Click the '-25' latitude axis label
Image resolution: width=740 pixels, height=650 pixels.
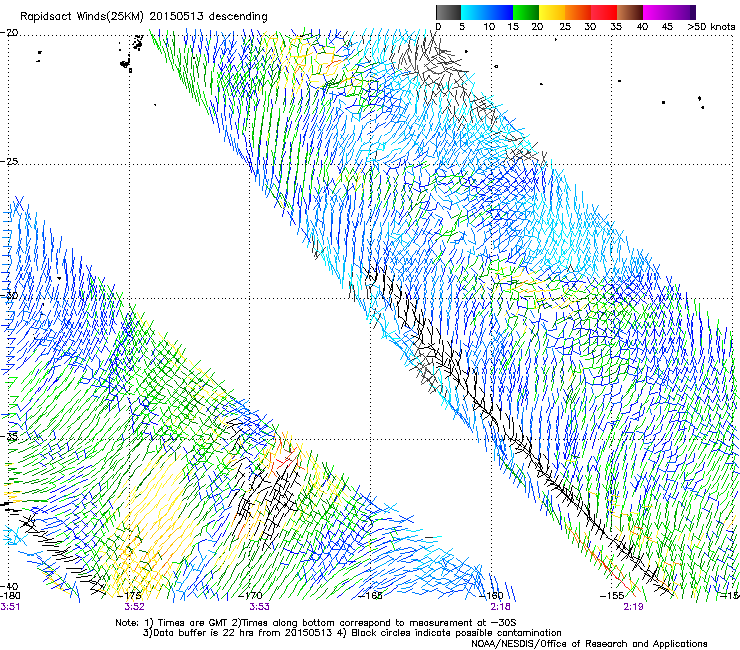(x=10, y=161)
